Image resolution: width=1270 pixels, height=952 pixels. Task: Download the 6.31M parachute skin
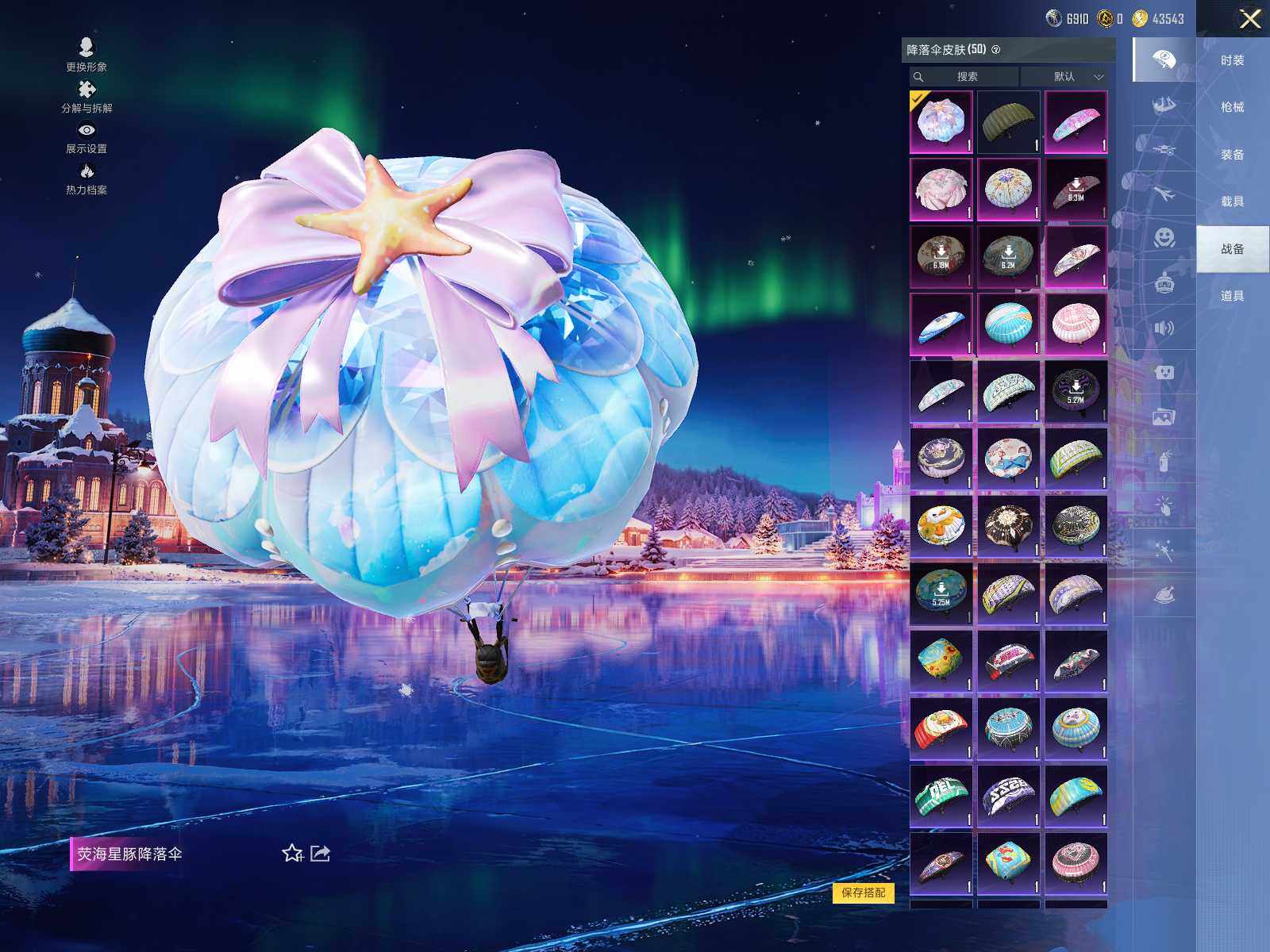(1076, 190)
